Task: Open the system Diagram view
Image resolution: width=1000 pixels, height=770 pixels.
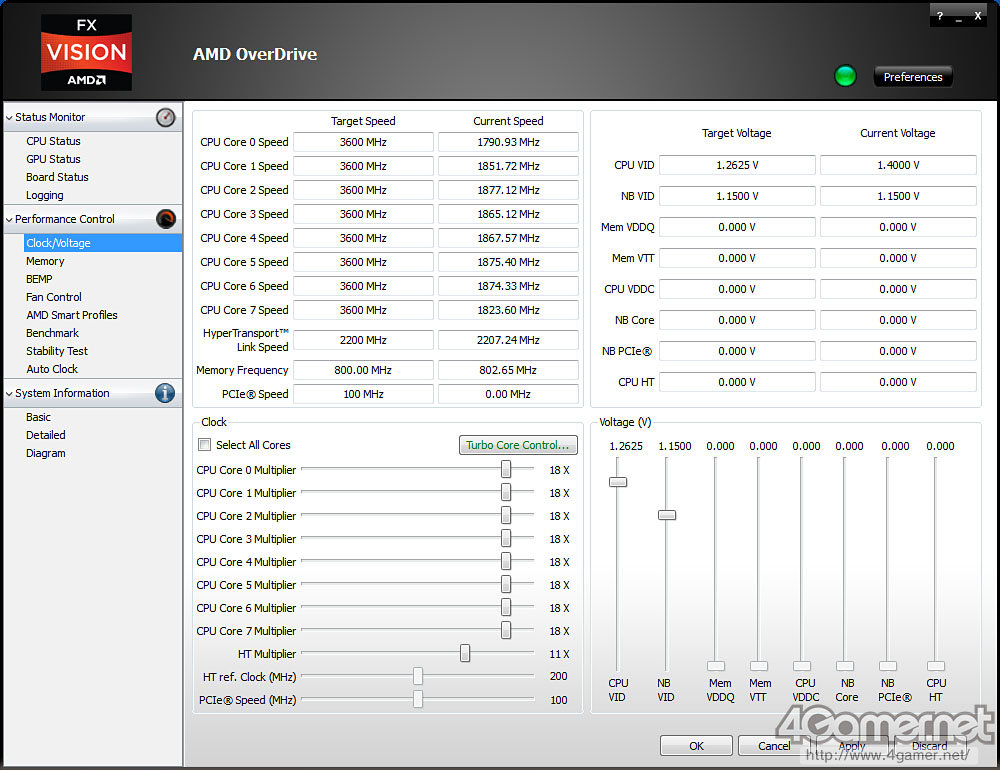Action: coord(46,453)
